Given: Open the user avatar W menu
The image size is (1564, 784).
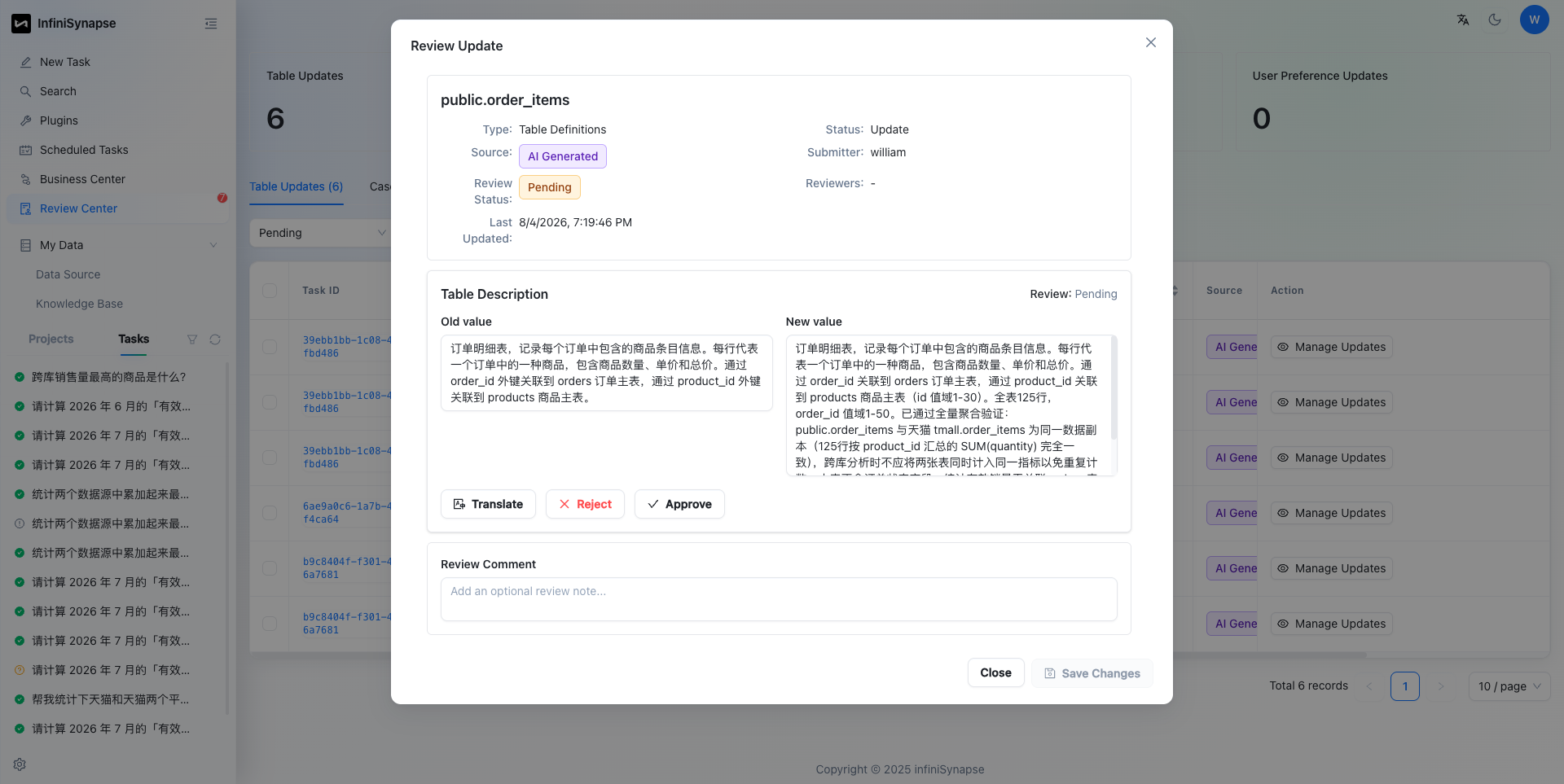Looking at the screenshot, I should [x=1535, y=20].
